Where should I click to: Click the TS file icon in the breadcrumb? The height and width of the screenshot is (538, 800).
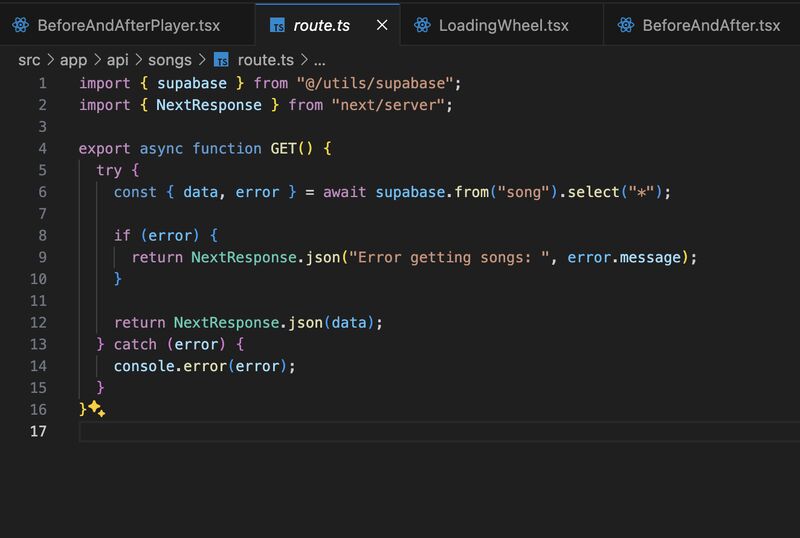tap(222, 59)
